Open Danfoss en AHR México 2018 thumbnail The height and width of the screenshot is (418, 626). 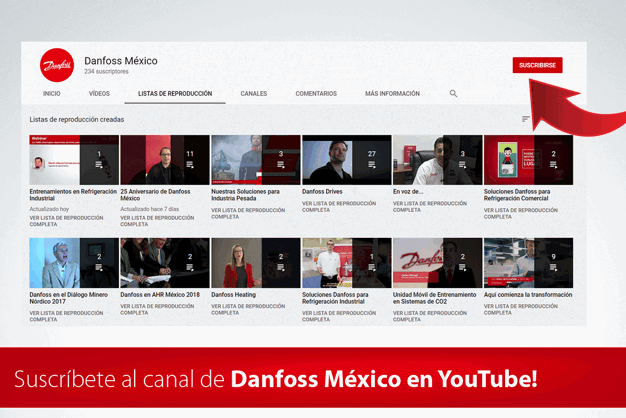(x=165, y=263)
